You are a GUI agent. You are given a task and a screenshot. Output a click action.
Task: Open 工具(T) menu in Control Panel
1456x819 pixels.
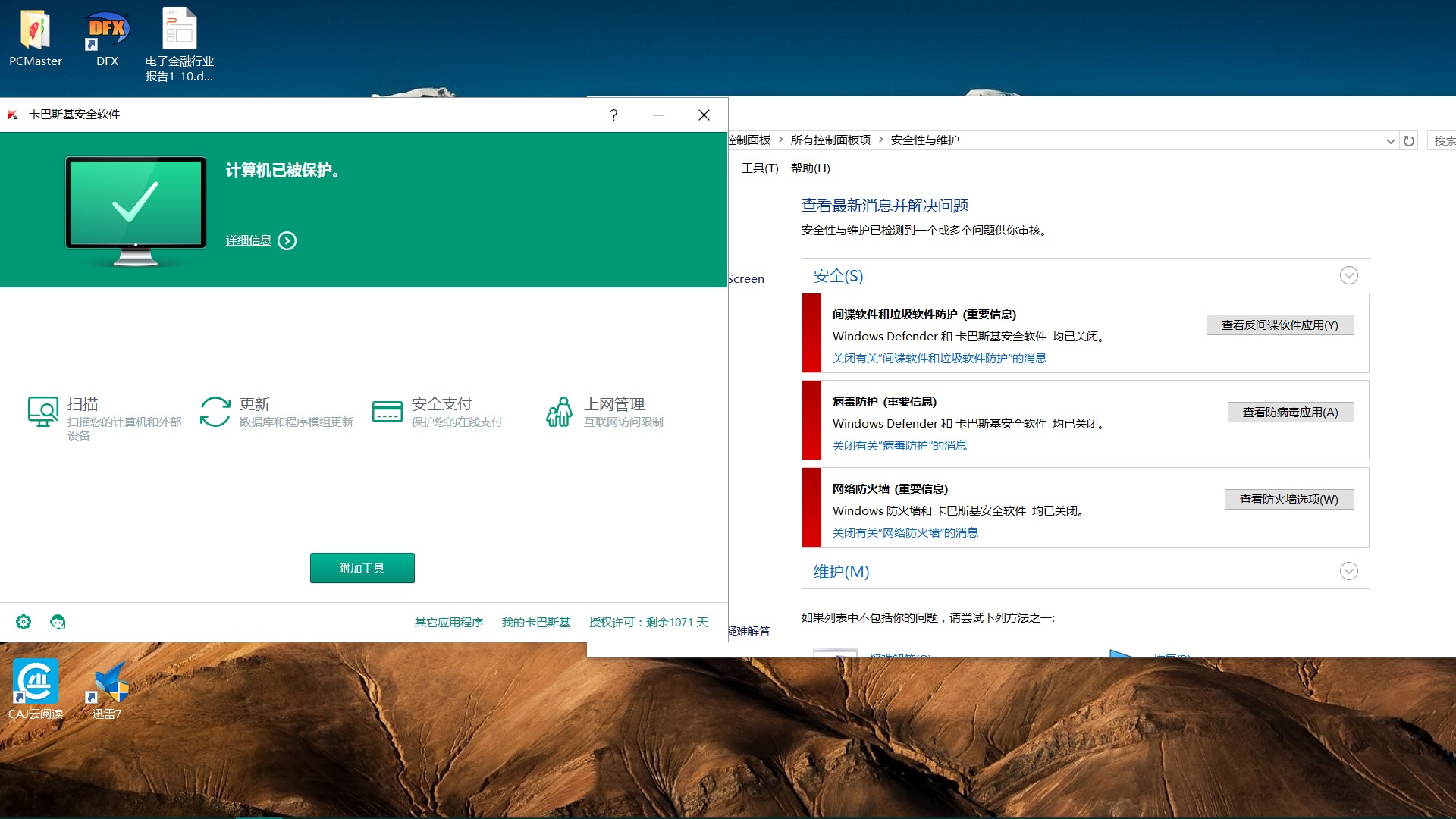click(x=760, y=168)
